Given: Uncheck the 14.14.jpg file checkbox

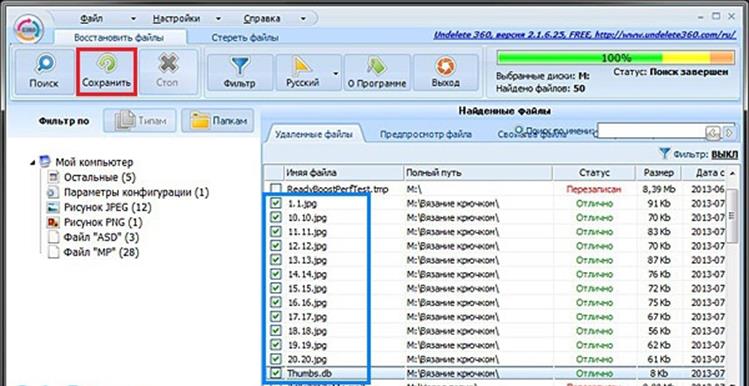Looking at the screenshot, I should 276,274.
